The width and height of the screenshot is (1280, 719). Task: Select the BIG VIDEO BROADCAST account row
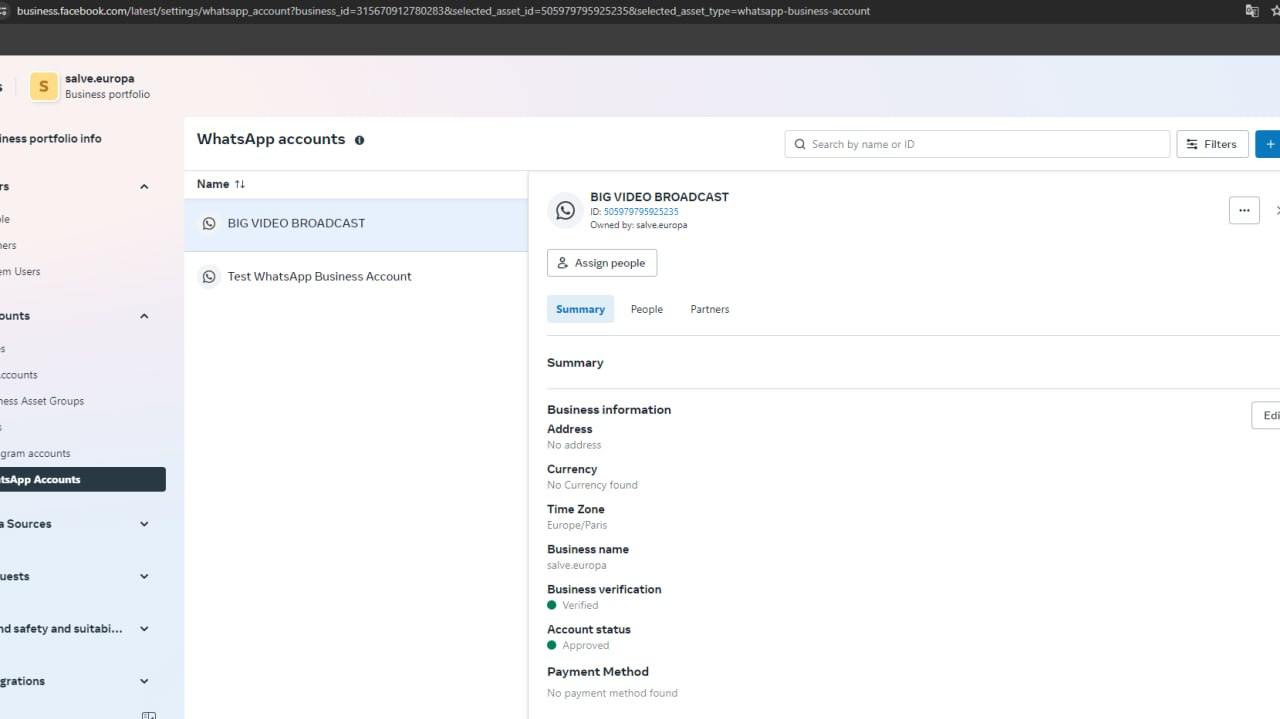356,224
